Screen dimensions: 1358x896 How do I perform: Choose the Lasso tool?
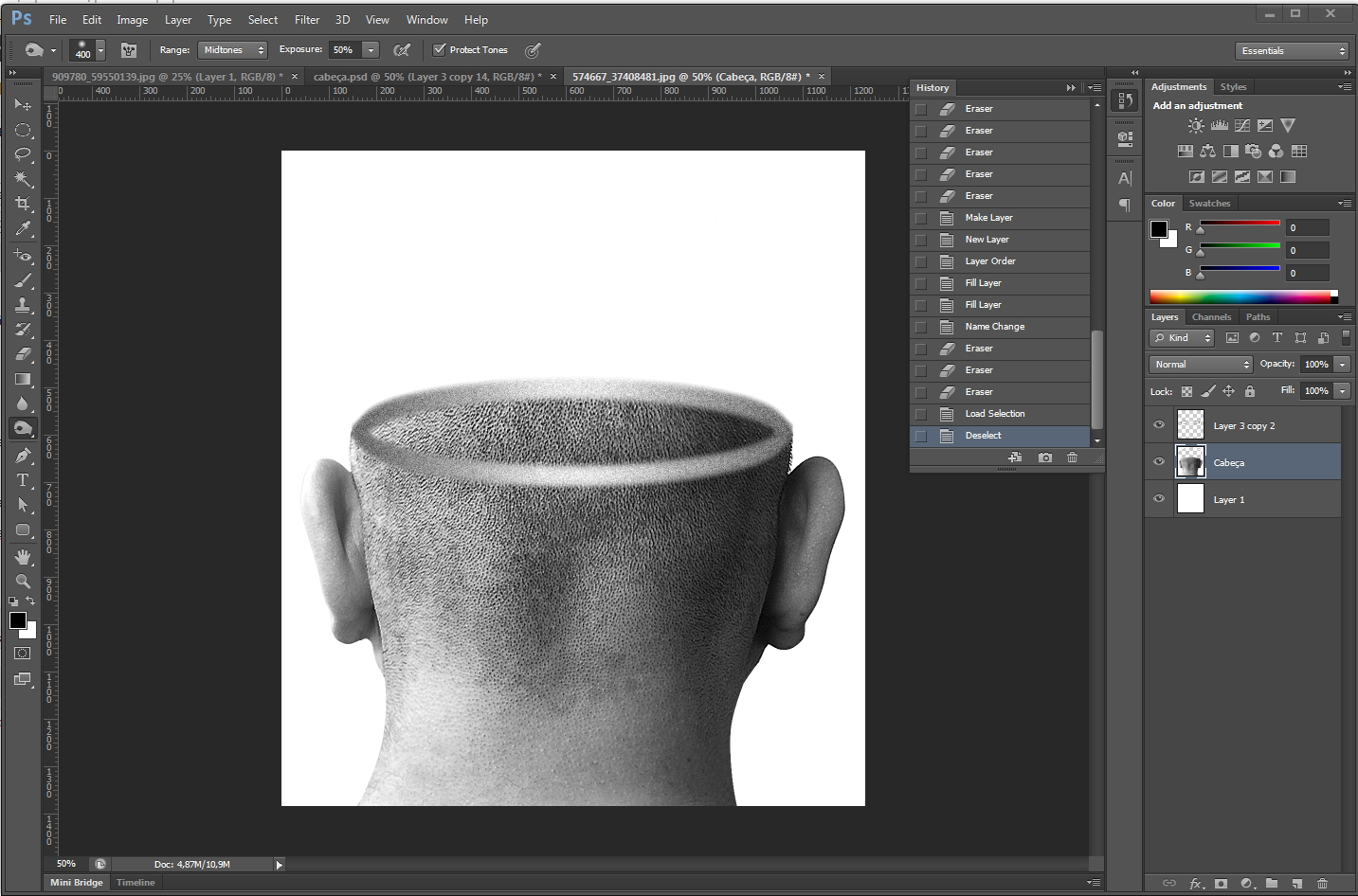coord(23,154)
